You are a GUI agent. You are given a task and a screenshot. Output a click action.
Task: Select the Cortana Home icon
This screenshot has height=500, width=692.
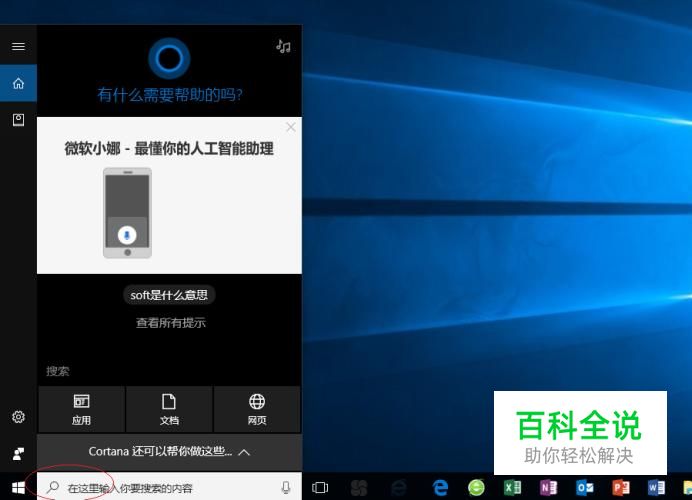[18, 83]
